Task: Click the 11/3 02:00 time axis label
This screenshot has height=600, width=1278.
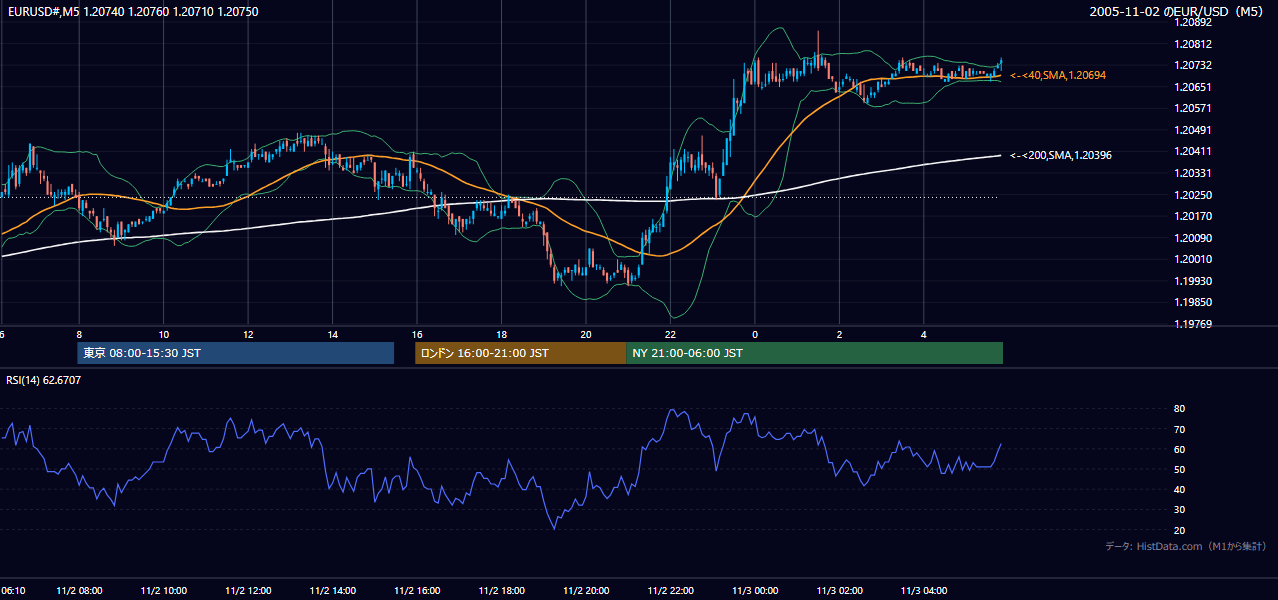Action: coord(839,591)
